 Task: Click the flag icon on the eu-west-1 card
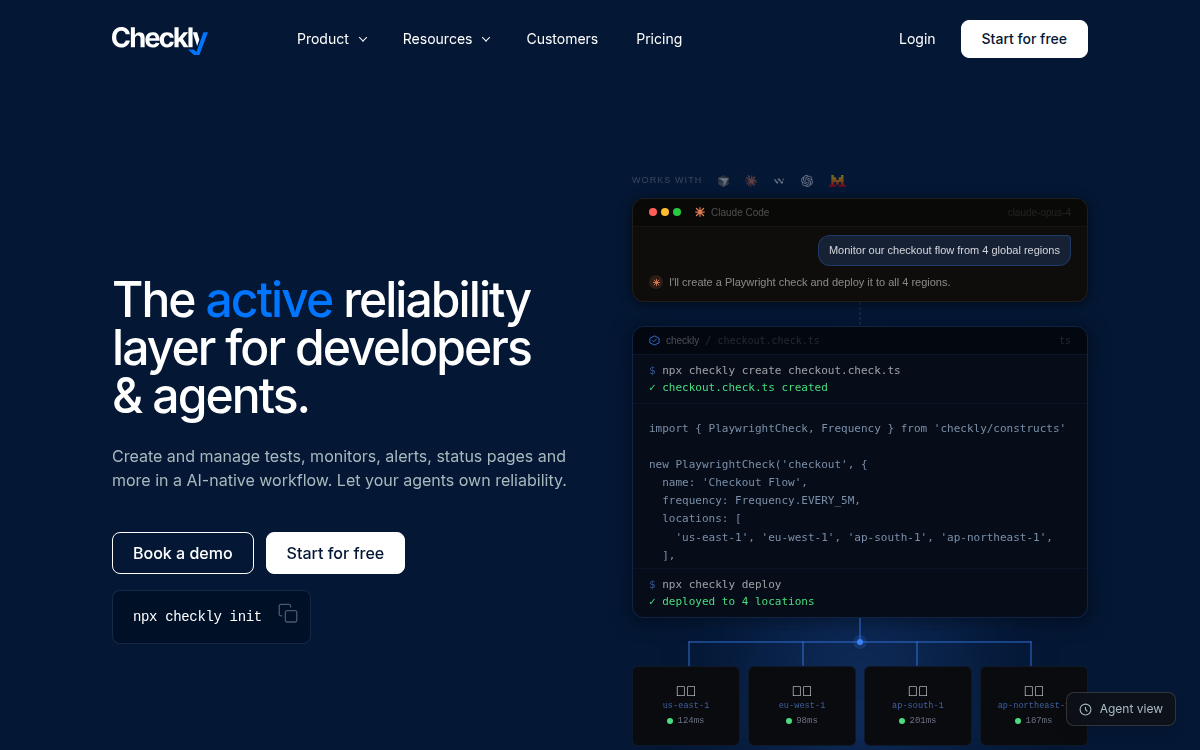(x=802, y=691)
